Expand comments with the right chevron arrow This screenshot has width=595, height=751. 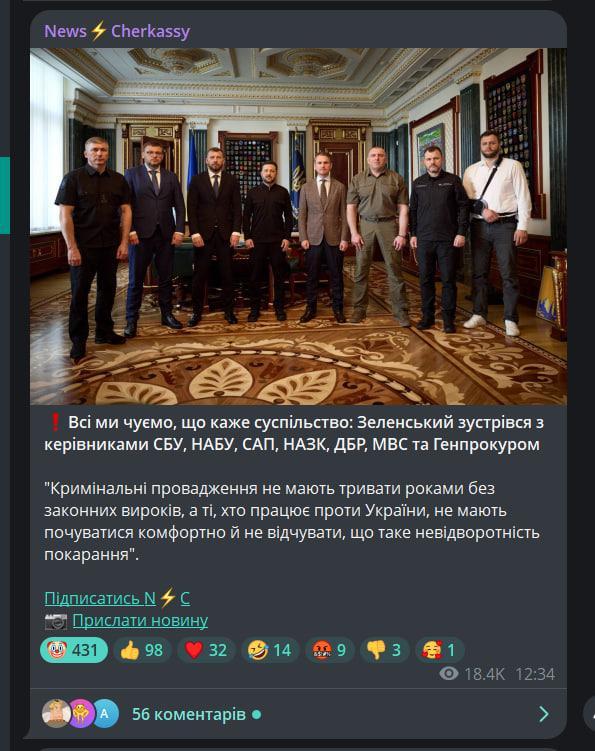click(544, 714)
